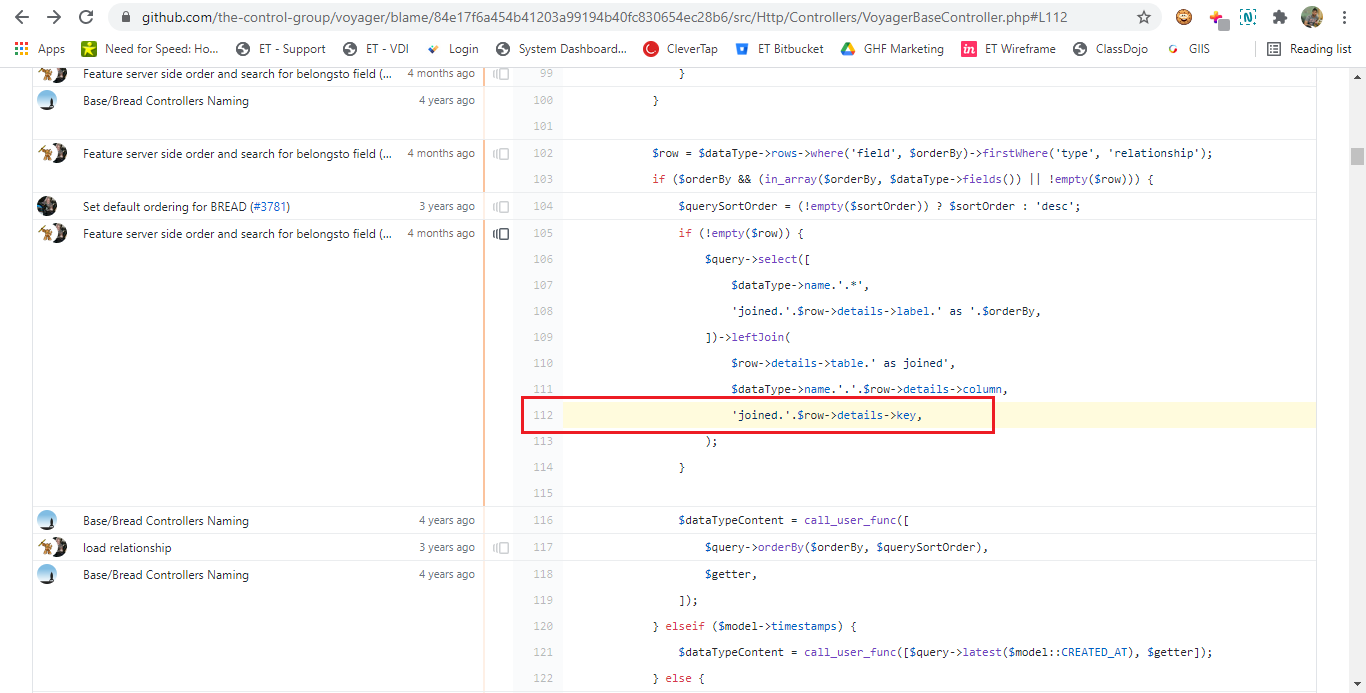Image resolution: width=1366 pixels, height=693 pixels.
Task: Open author avatar beside line 118 commit
Action: [x=47, y=574]
